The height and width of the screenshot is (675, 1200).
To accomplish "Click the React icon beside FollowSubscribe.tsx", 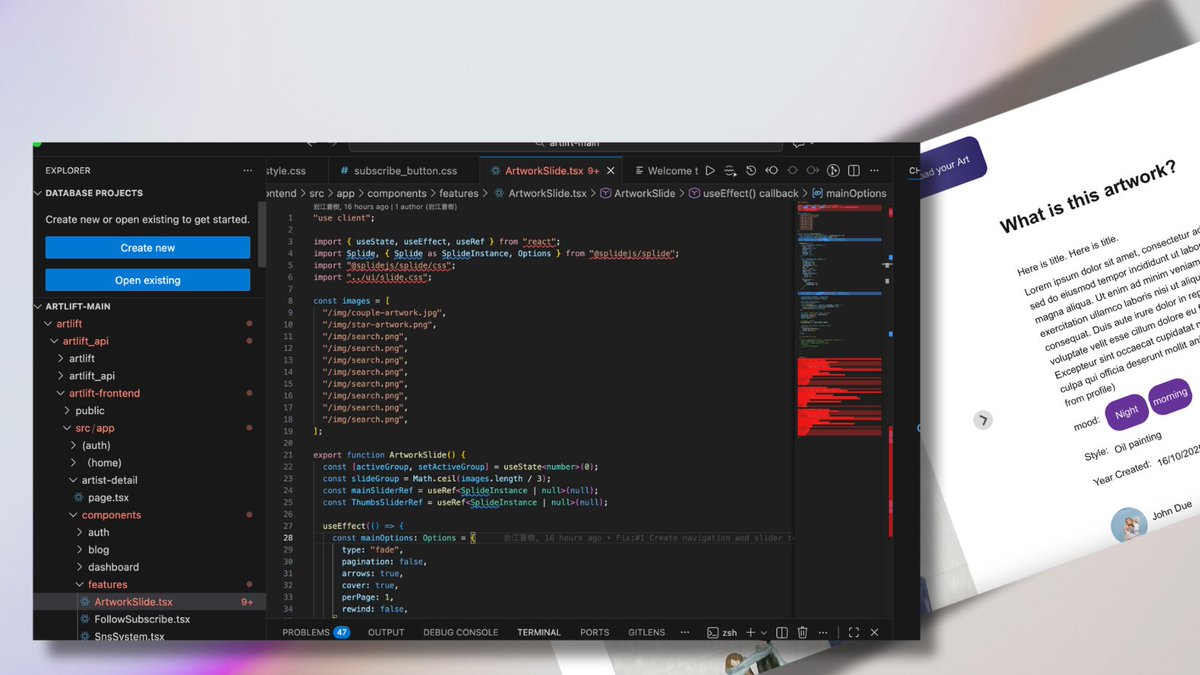I will 85,619.
